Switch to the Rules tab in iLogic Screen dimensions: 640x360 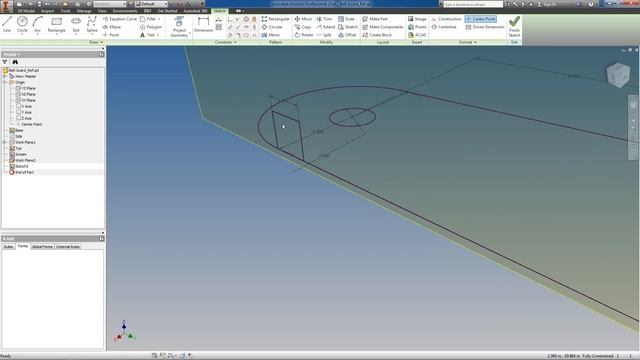[9, 247]
